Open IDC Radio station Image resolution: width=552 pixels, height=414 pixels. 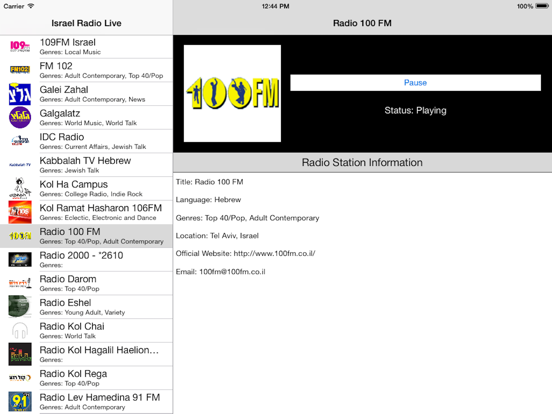click(x=86, y=141)
